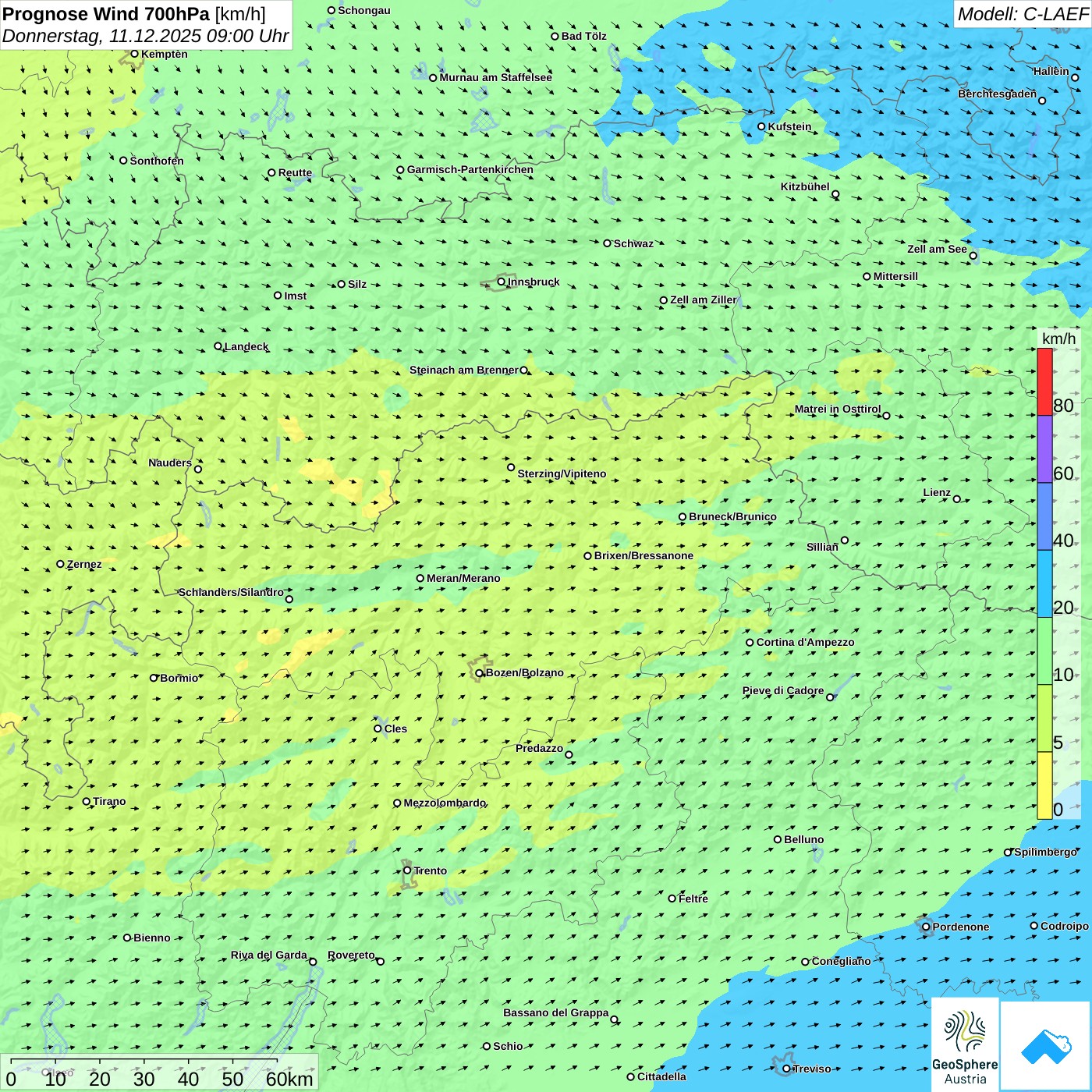Select the Lienz location marker
Image resolution: width=1092 pixels, height=1092 pixels.
click(x=957, y=499)
